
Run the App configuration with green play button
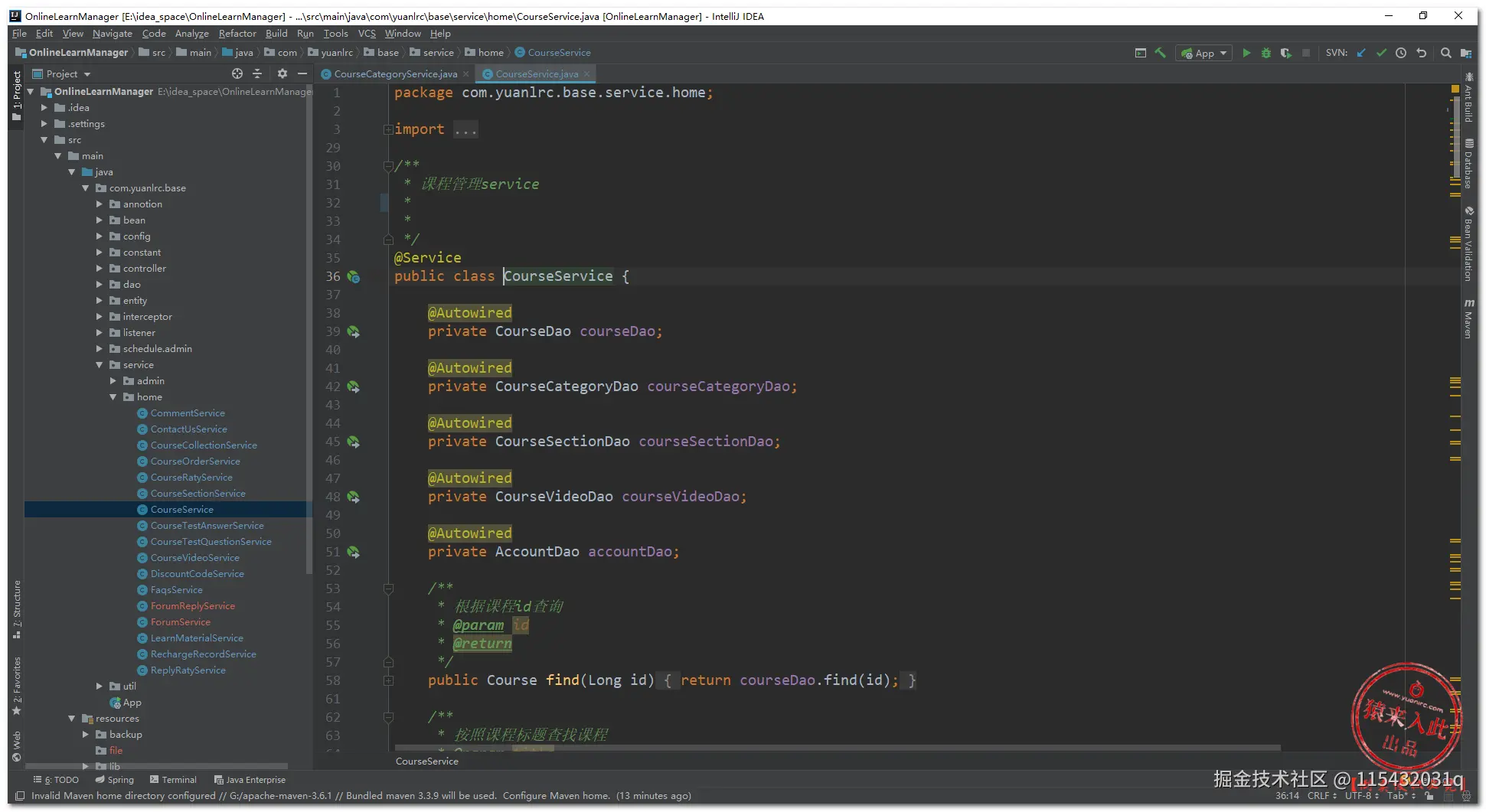click(1246, 53)
